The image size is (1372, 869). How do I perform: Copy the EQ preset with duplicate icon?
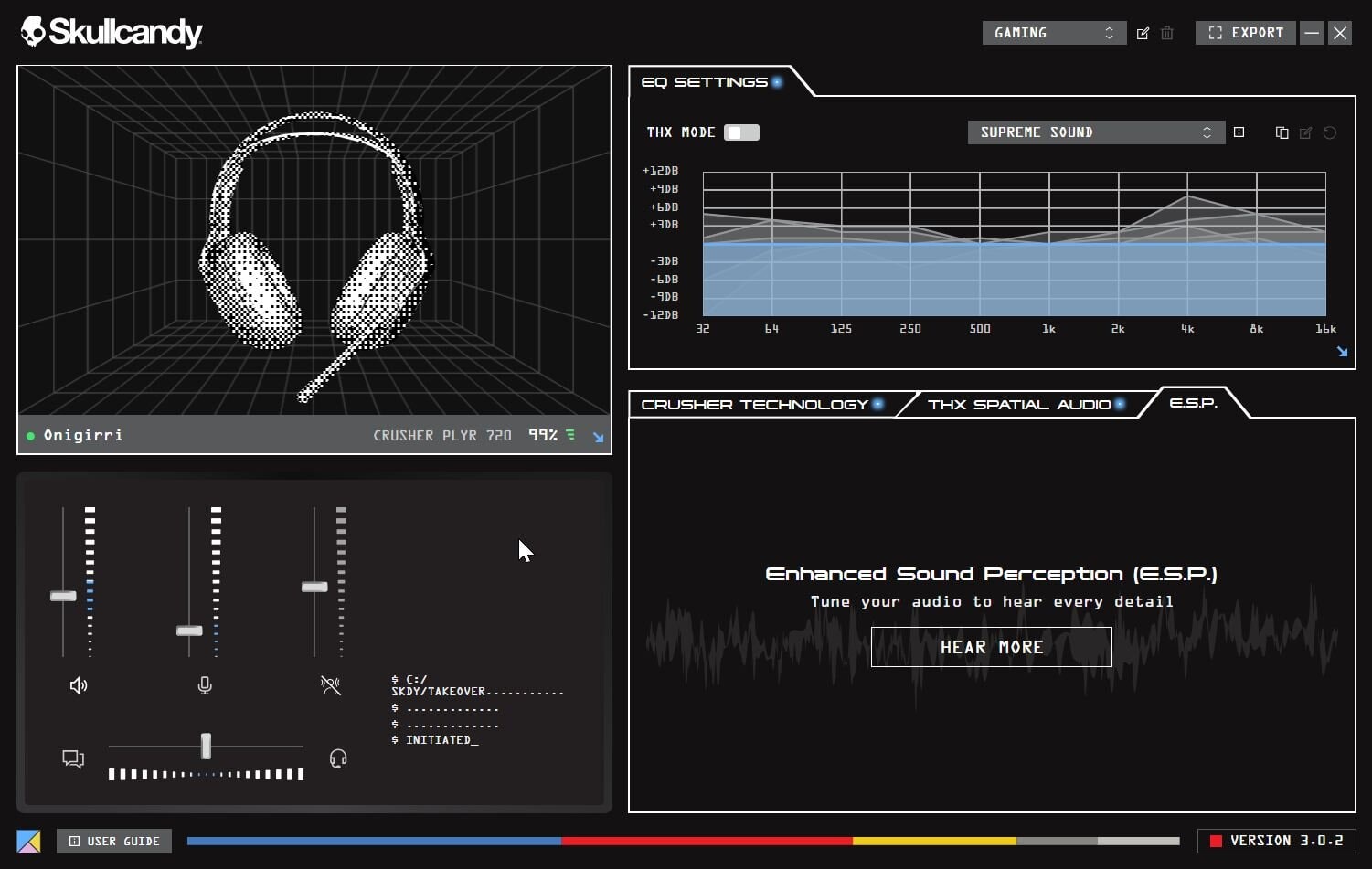tap(1282, 132)
